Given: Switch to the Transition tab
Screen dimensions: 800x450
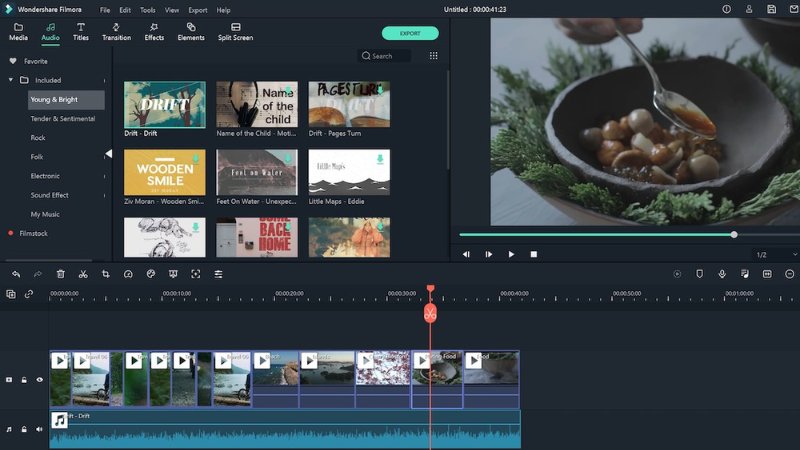Looking at the screenshot, I should [x=116, y=32].
